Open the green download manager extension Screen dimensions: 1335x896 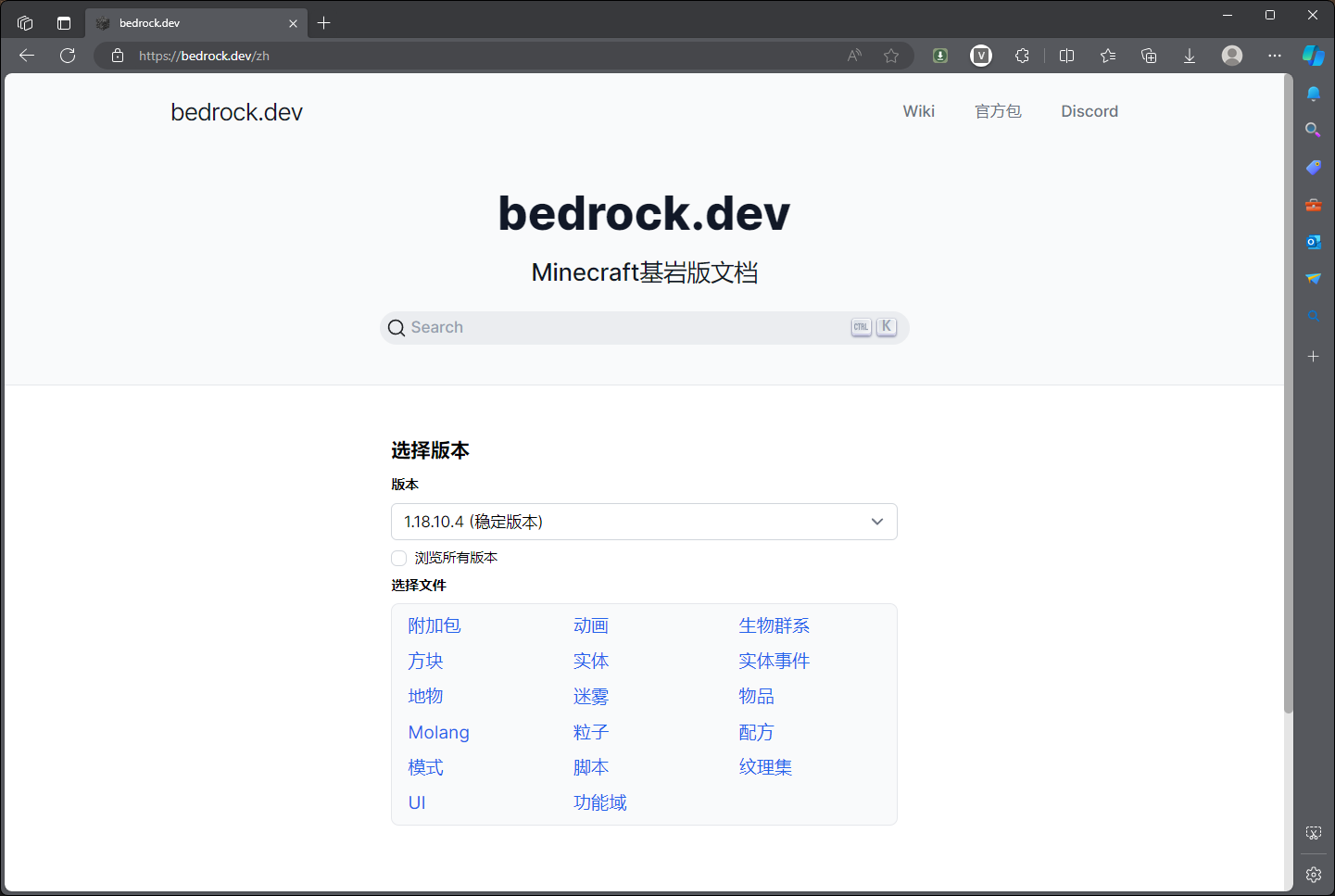point(940,56)
